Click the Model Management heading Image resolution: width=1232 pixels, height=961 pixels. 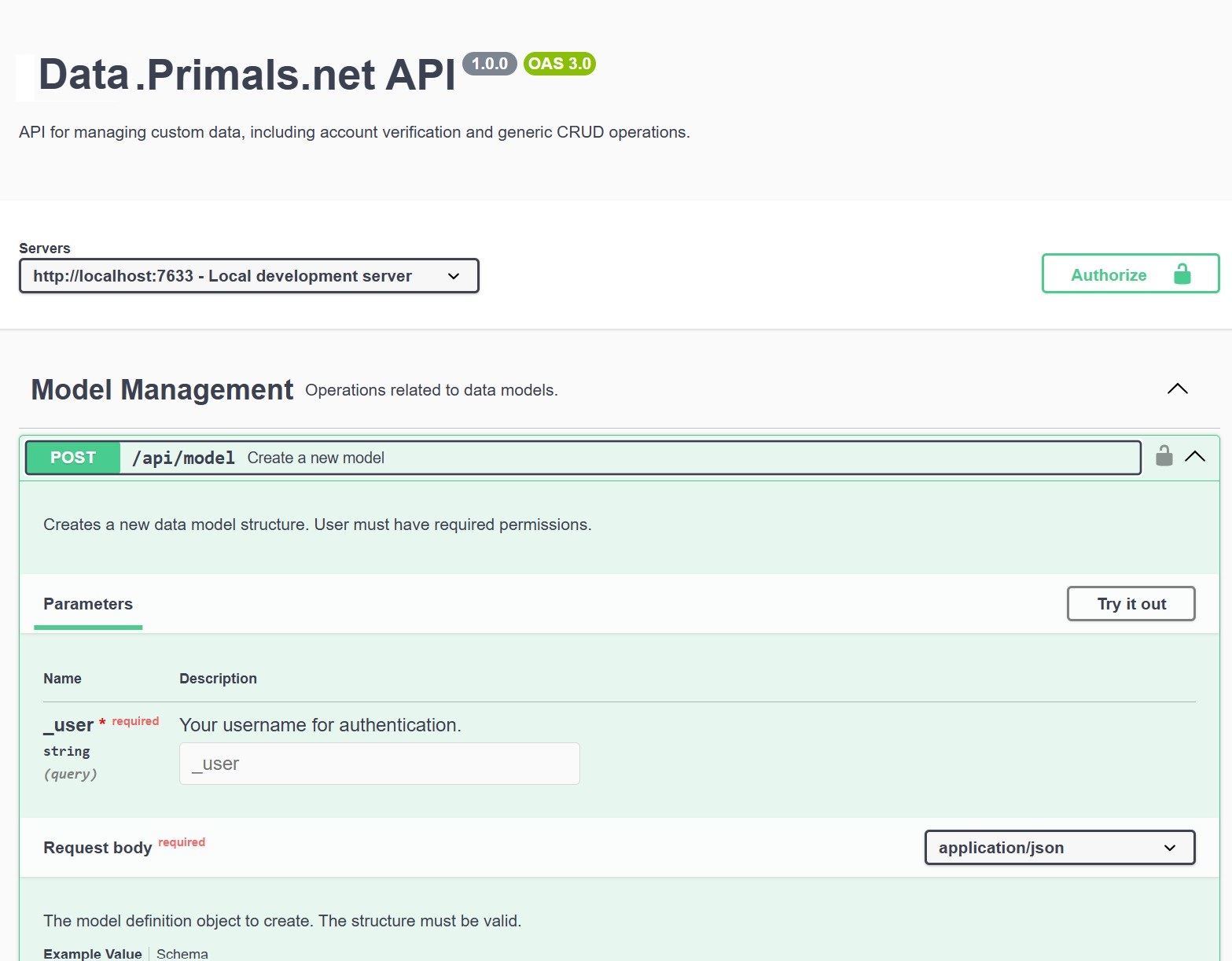click(x=162, y=390)
